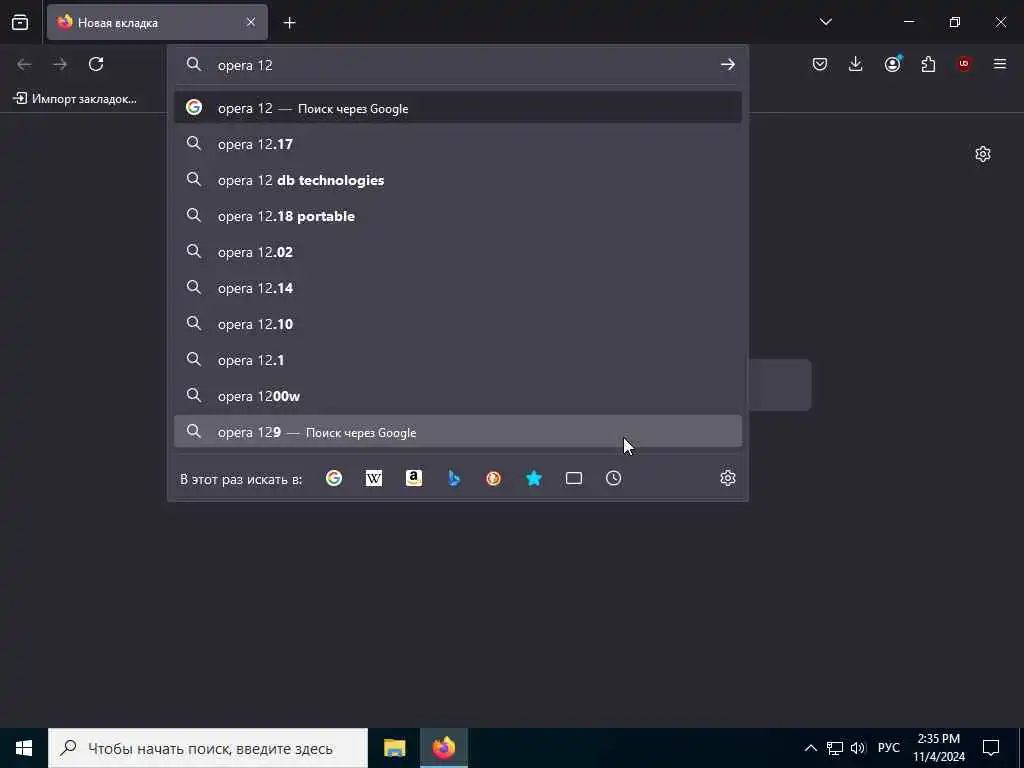Select suggestion opera 12 — Поиск через Google
The height and width of the screenshot is (768, 1024).
(458, 108)
